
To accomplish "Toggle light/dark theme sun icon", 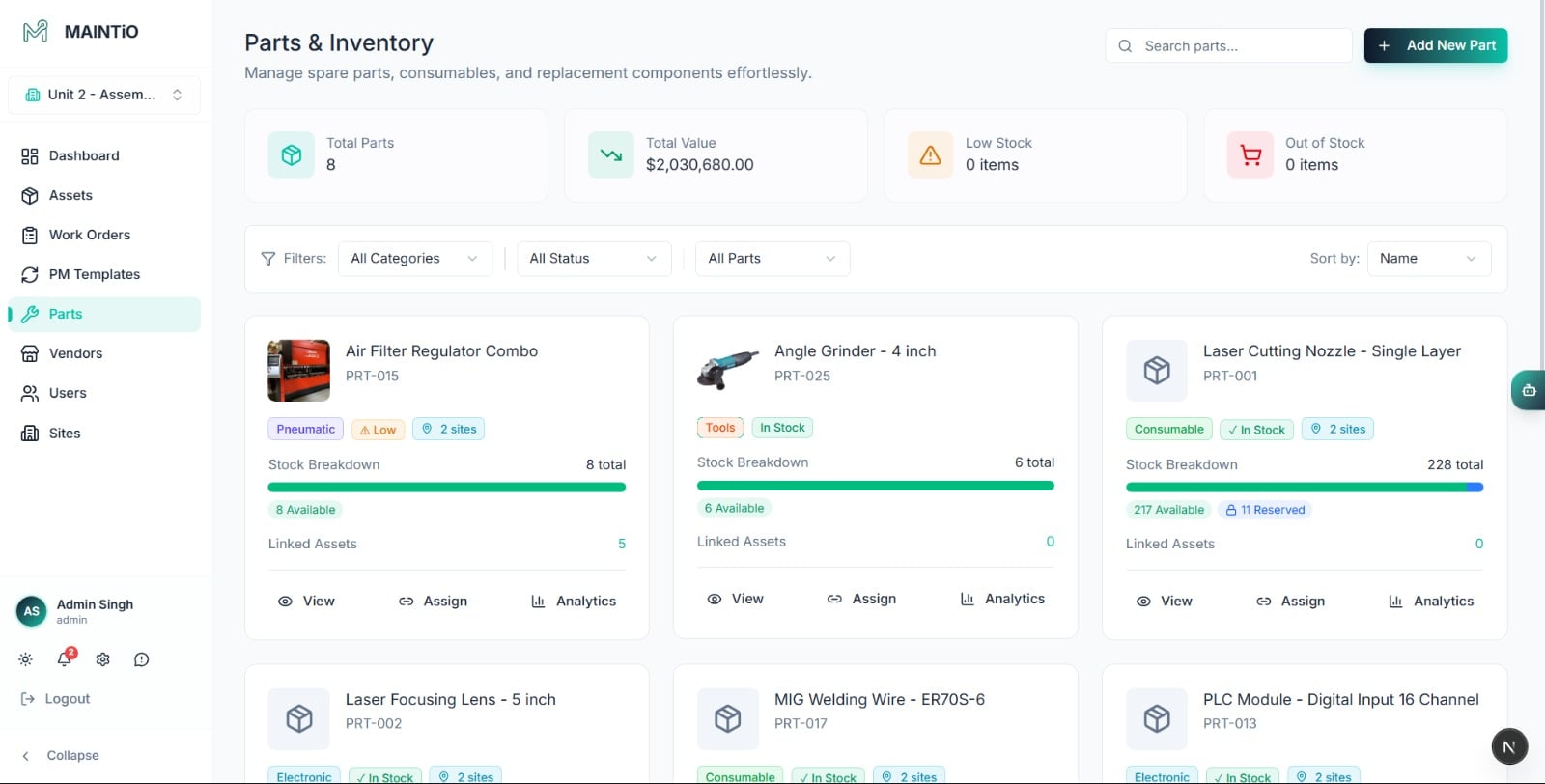I will tap(25, 659).
